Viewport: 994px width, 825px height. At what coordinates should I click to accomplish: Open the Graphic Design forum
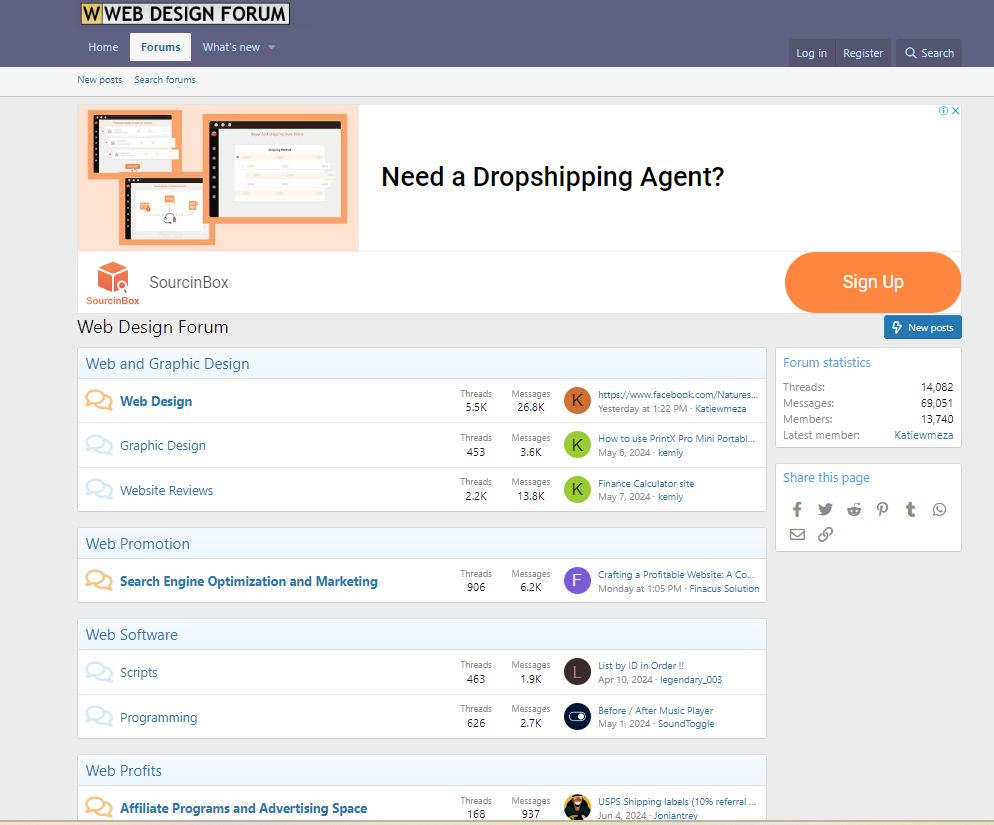(163, 446)
